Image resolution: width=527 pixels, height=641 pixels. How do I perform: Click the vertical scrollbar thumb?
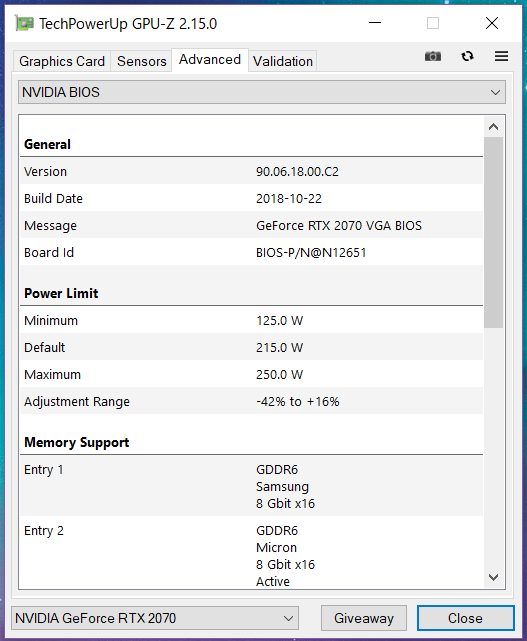point(493,232)
